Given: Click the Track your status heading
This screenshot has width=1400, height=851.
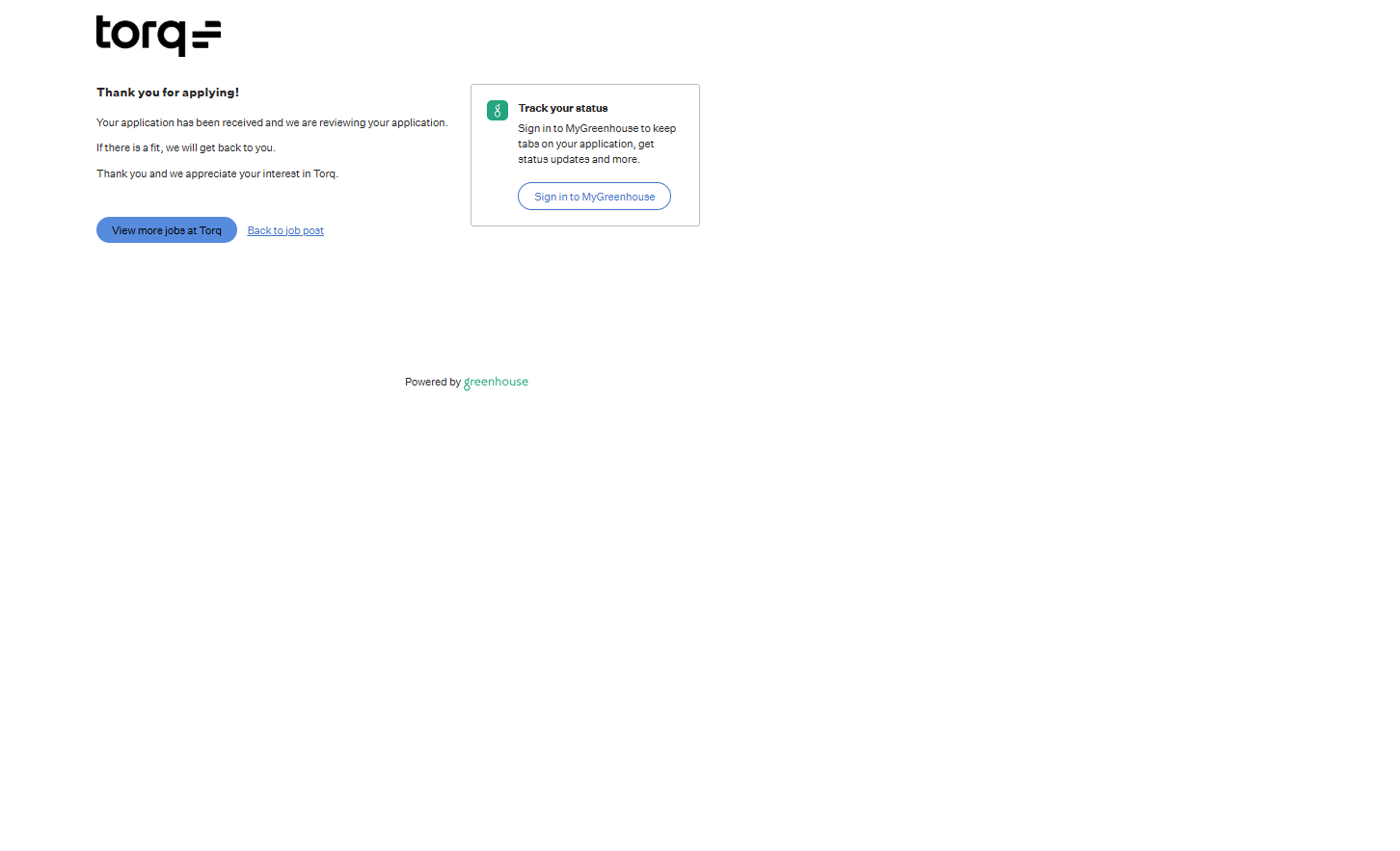Looking at the screenshot, I should tap(563, 109).
